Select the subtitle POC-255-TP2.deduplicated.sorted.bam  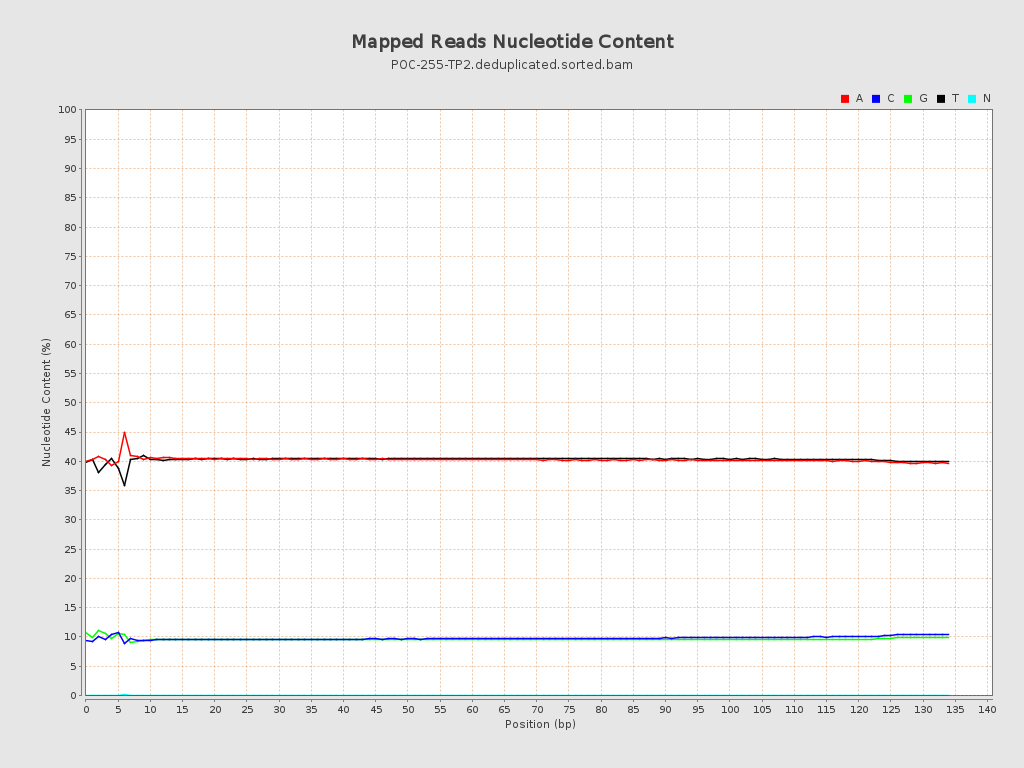512,65
